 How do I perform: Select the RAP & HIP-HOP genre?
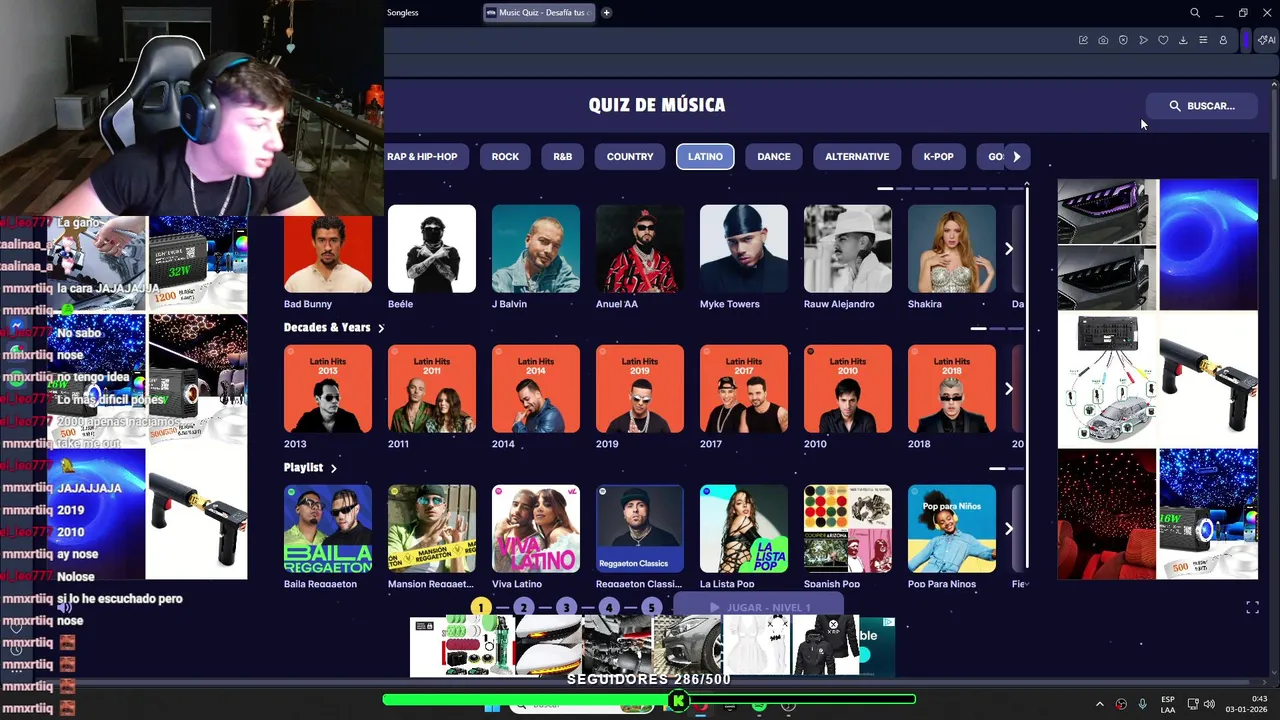click(422, 157)
